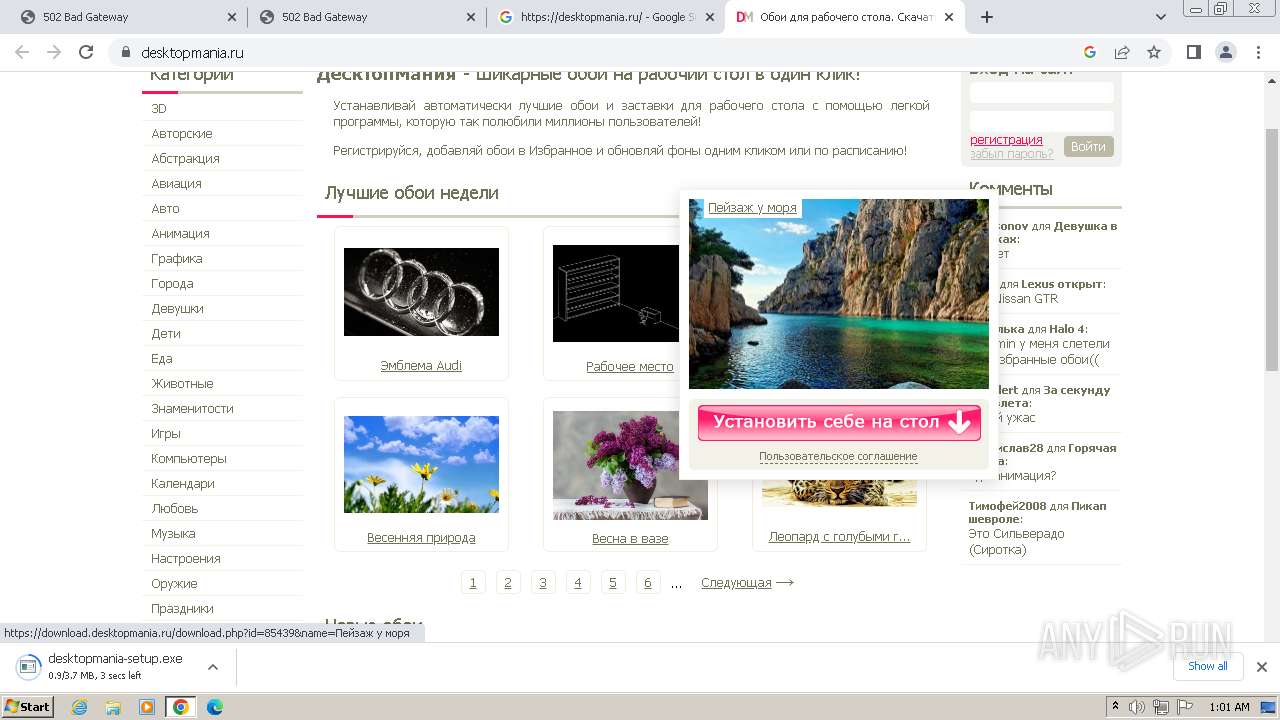The height and width of the screenshot is (720, 1280).
Task: Bookmark this page with the star icon
Action: [x=1154, y=52]
